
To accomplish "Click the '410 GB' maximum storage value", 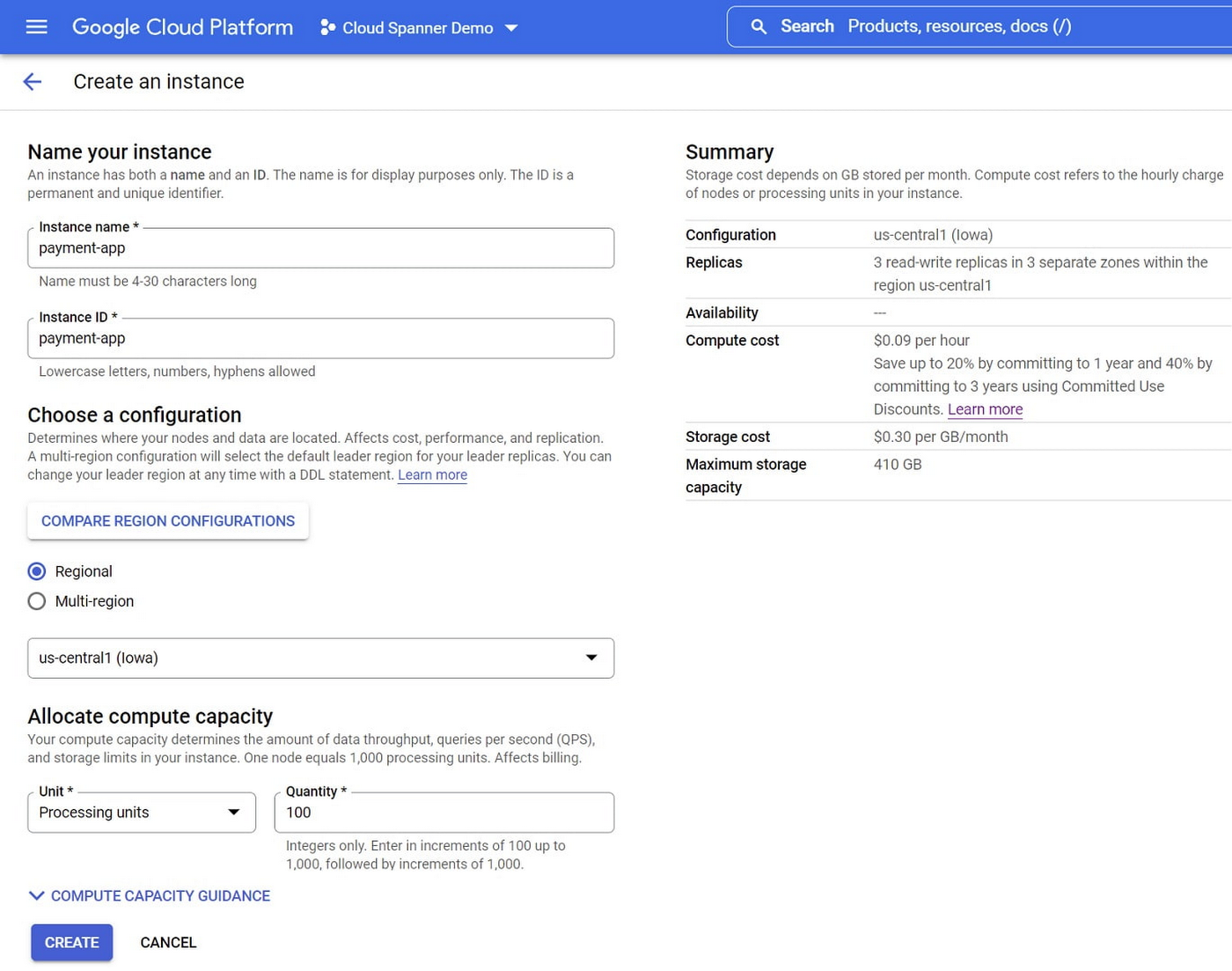I will pyautogui.click(x=898, y=464).
